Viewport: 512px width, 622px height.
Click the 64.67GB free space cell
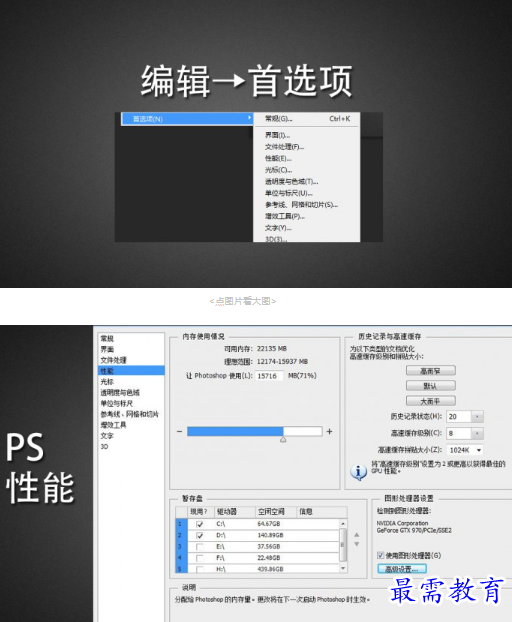pos(269,524)
